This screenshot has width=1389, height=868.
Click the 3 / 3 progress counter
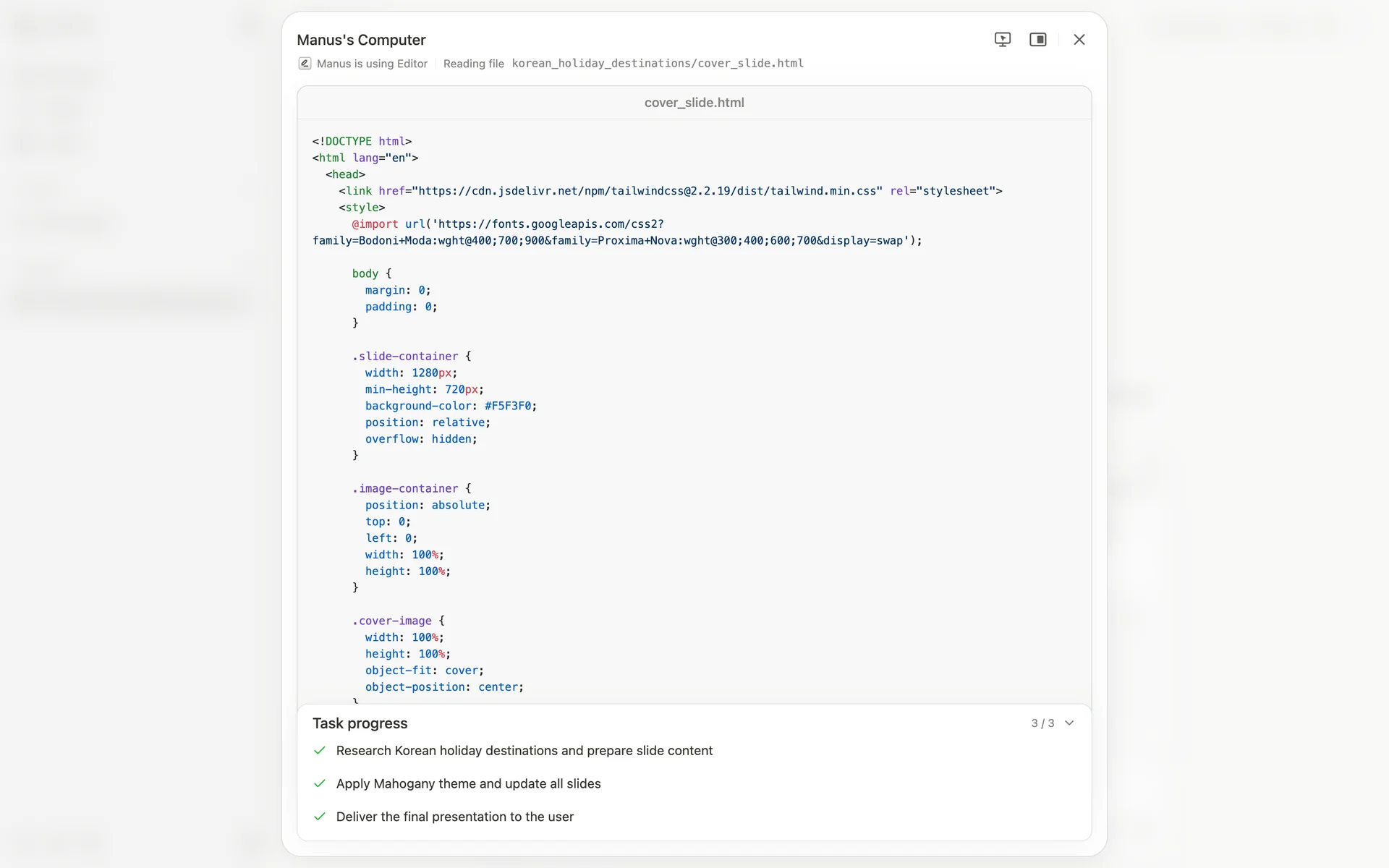point(1042,723)
